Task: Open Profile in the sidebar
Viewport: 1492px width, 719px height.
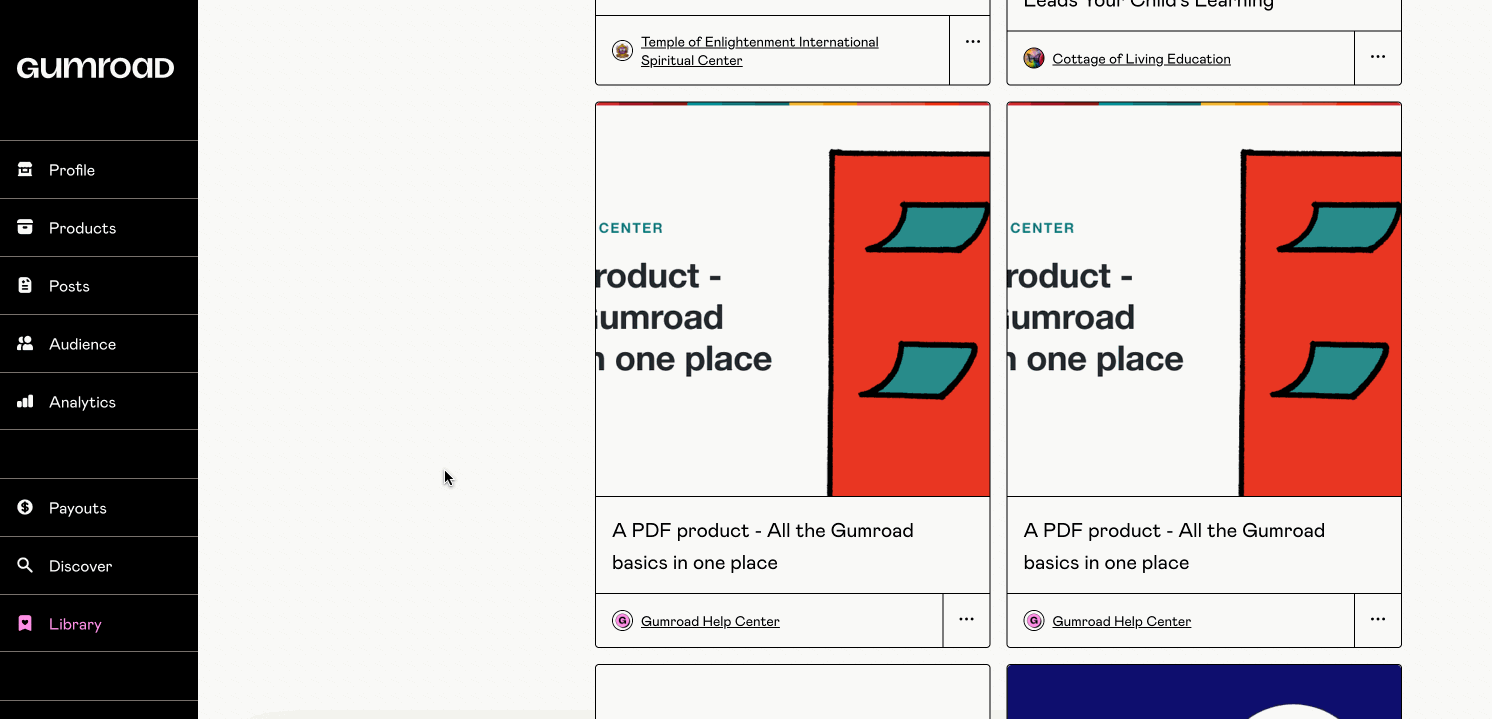Action: point(99,169)
